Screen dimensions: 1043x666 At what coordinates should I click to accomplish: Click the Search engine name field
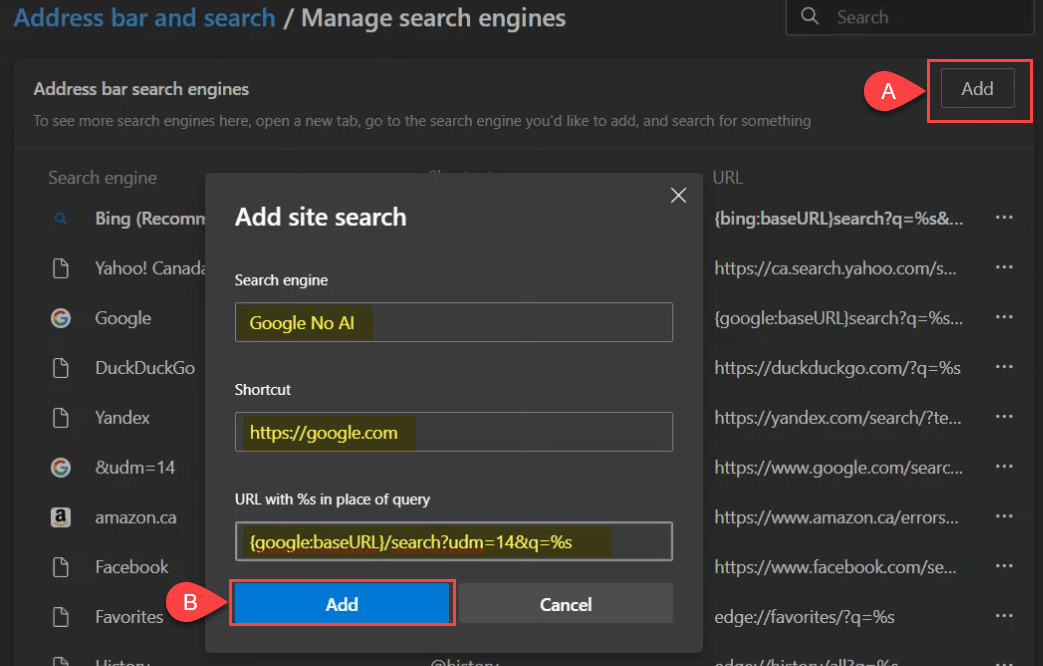[453, 323]
